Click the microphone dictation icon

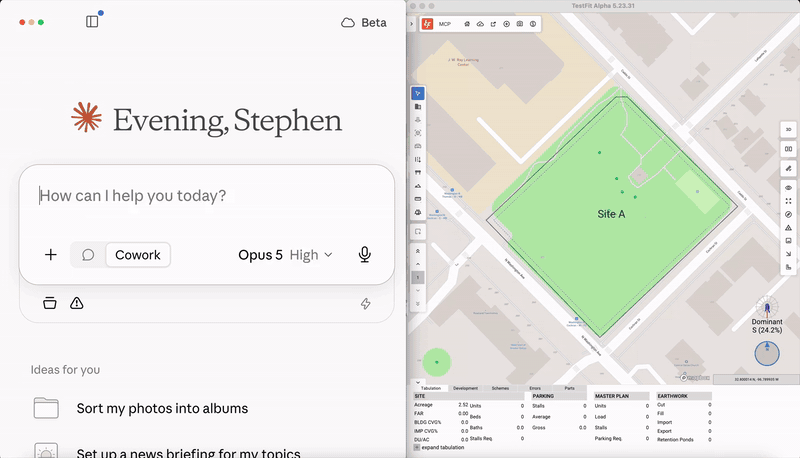pos(364,255)
